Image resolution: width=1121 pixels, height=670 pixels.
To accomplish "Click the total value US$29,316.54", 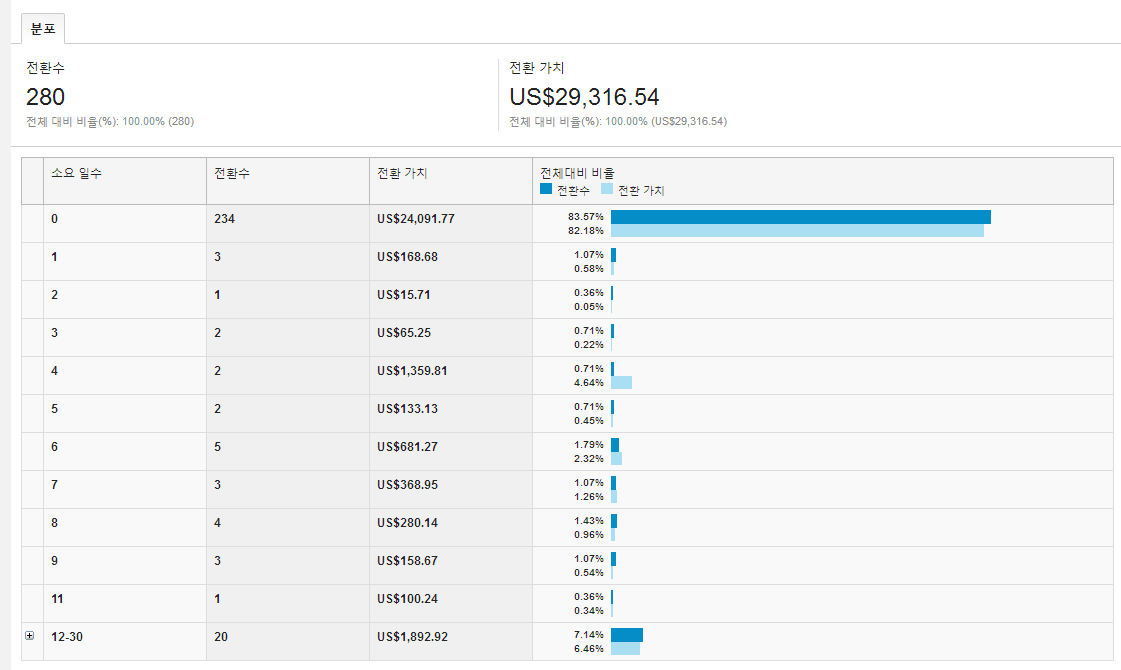I will click(584, 97).
